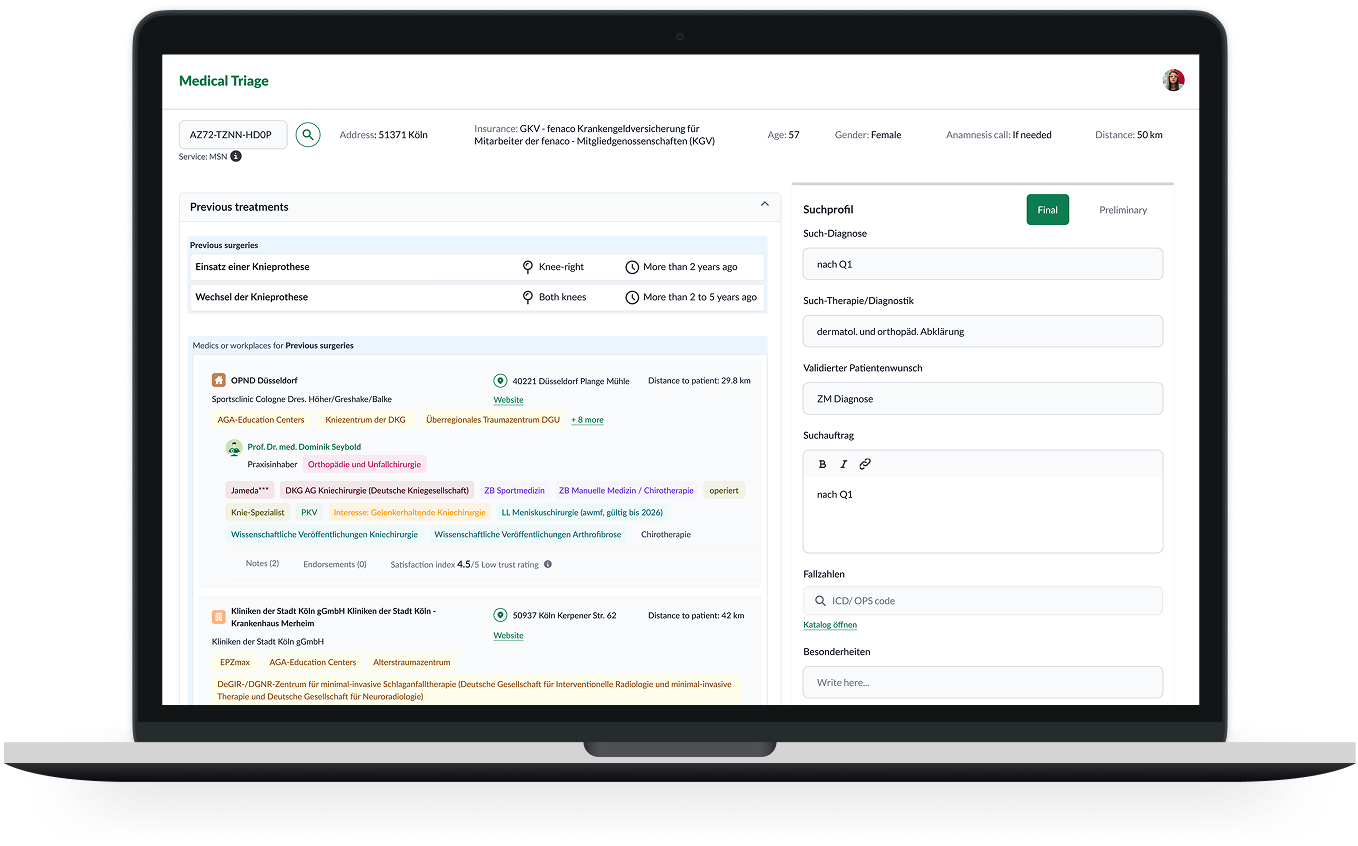This screenshot has height=846, width=1358.
Task: Click the Katalog öffnen link
Action: (x=829, y=625)
